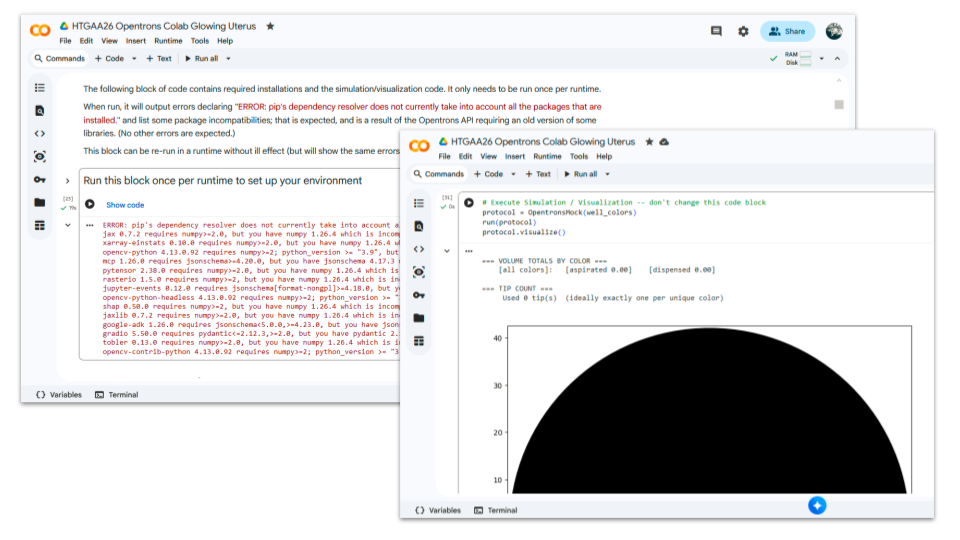
Task: Click notebook title in back window
Action: tap(164, 26)
